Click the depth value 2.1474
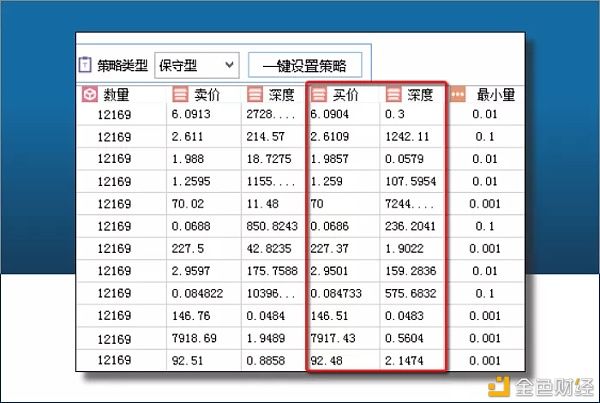This screenshot has height=403, width=600. (404, 361)
